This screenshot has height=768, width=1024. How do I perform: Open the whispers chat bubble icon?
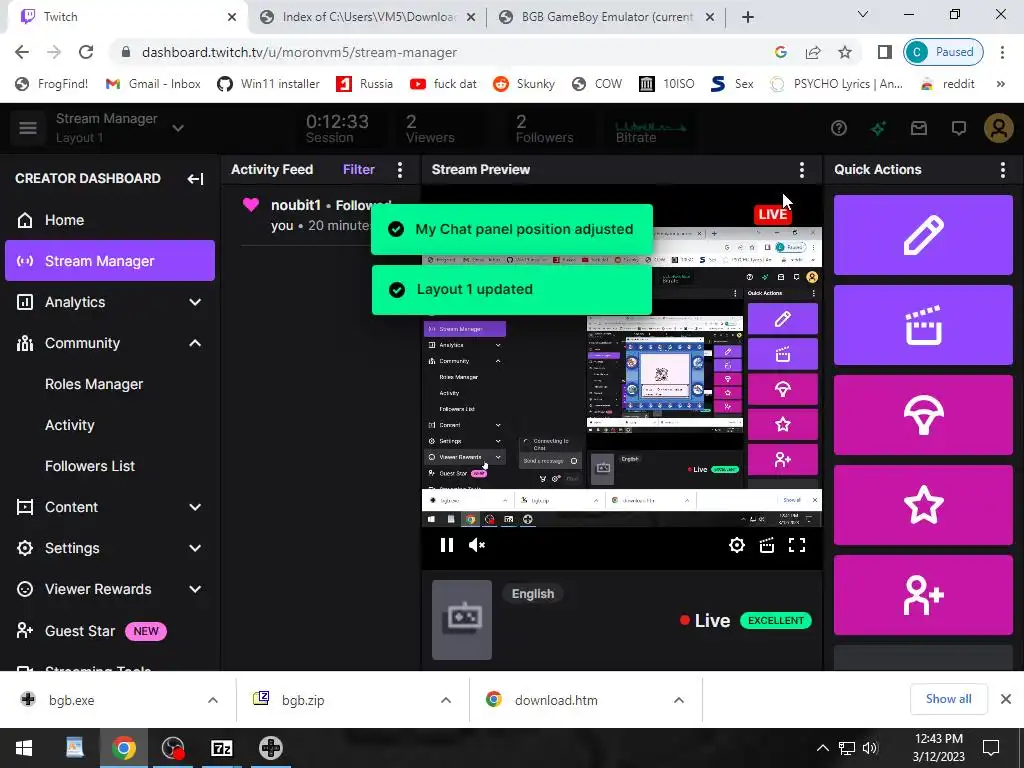click(959, 128)
